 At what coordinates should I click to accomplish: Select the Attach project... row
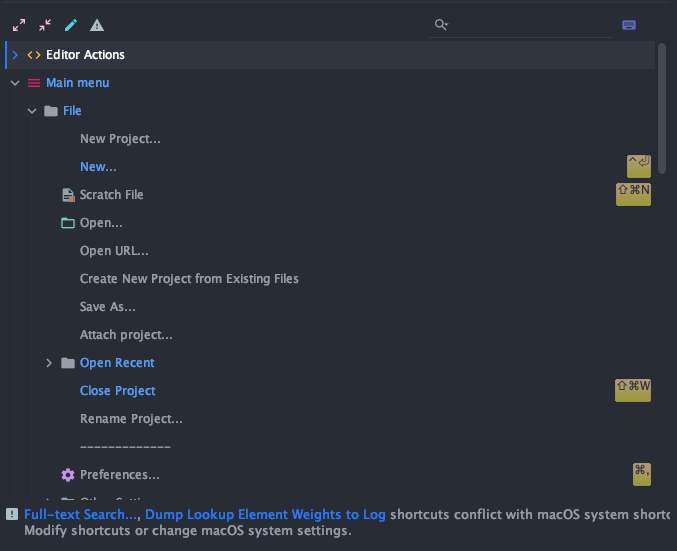[330, 335]
